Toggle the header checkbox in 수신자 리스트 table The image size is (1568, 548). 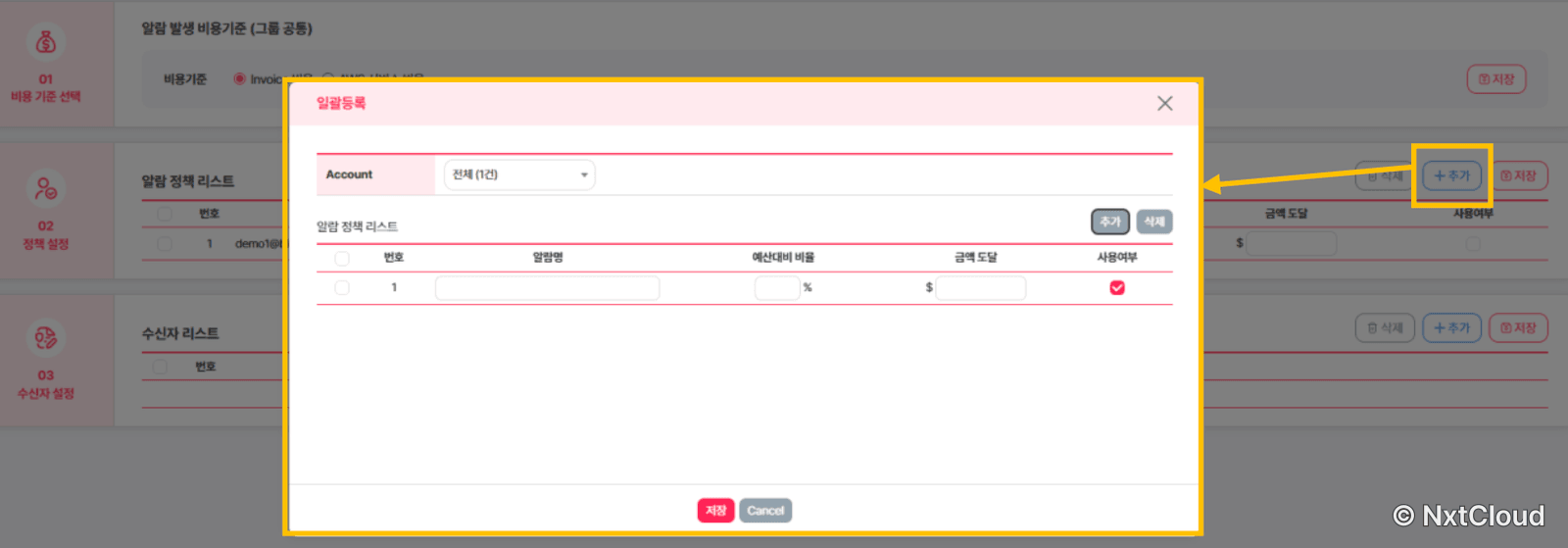click(x=161, y=367)
